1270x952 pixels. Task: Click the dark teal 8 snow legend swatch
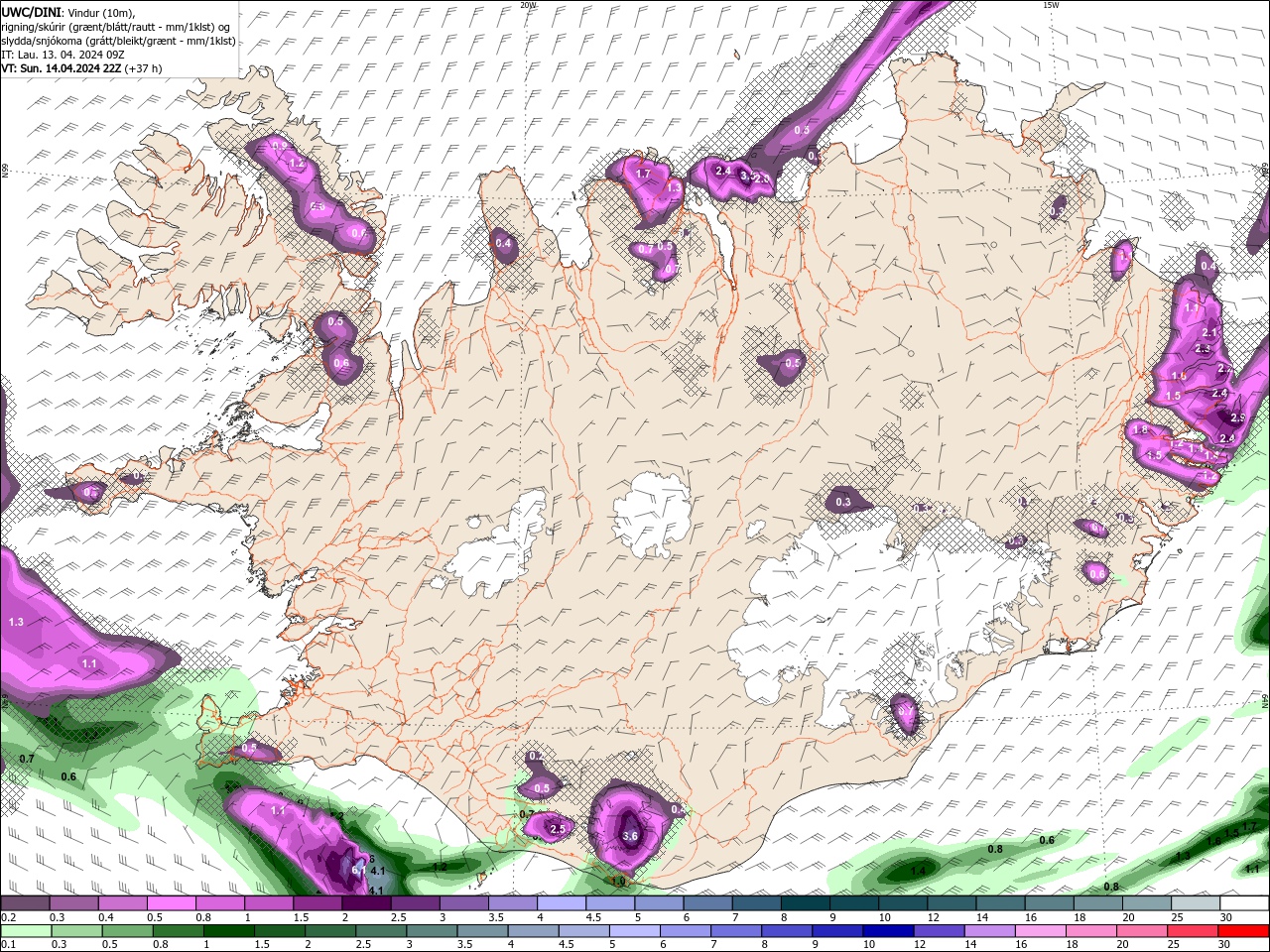tap(806, 903)
